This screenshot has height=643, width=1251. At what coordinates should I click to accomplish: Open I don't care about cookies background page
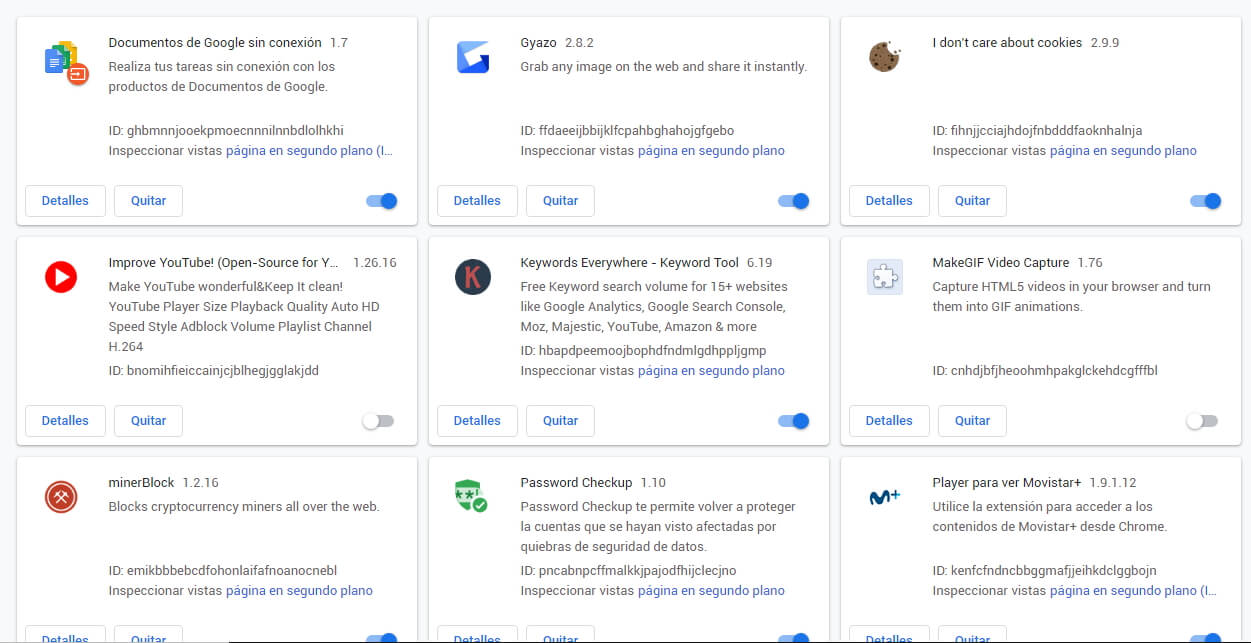click(x=1123, y=151)
